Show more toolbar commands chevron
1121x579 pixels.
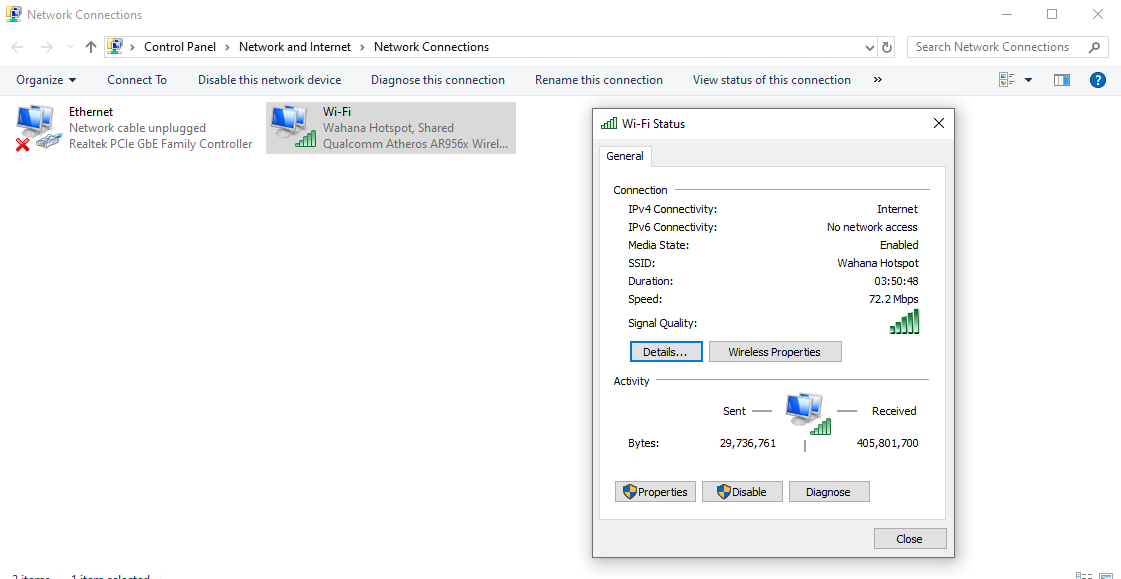point(878,80)
